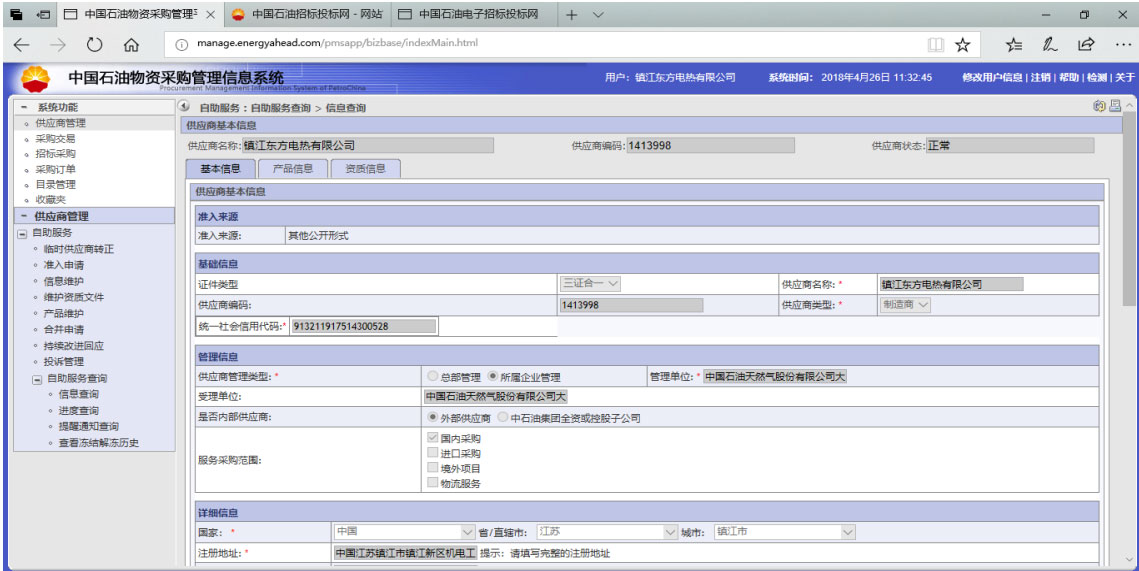Click the share icon in browser toolbar
This screenshot has width=1139, height=571.
point(1085,44)
